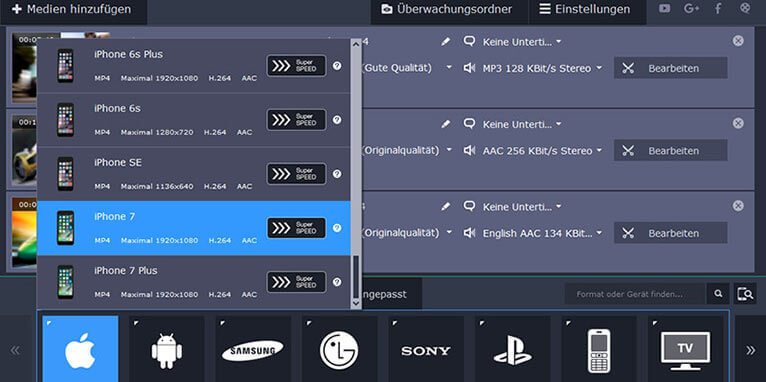This screenshot has height=382, width=766.
Task: Click Bearbeiten for the second file
Action: pos(671,150)
